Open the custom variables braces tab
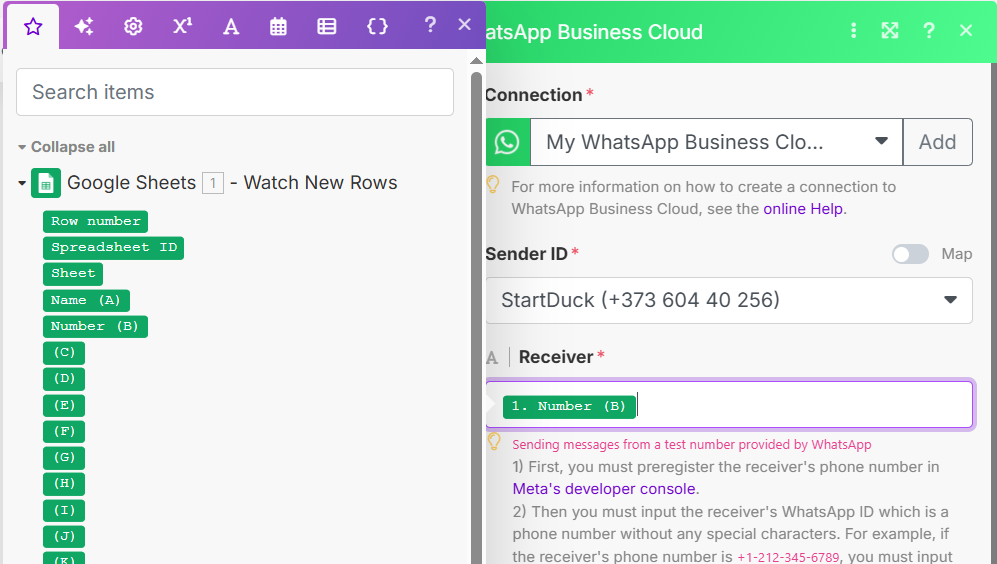This screenshot has width=997, height=564. pyautogui.click(x=377, y=26)
